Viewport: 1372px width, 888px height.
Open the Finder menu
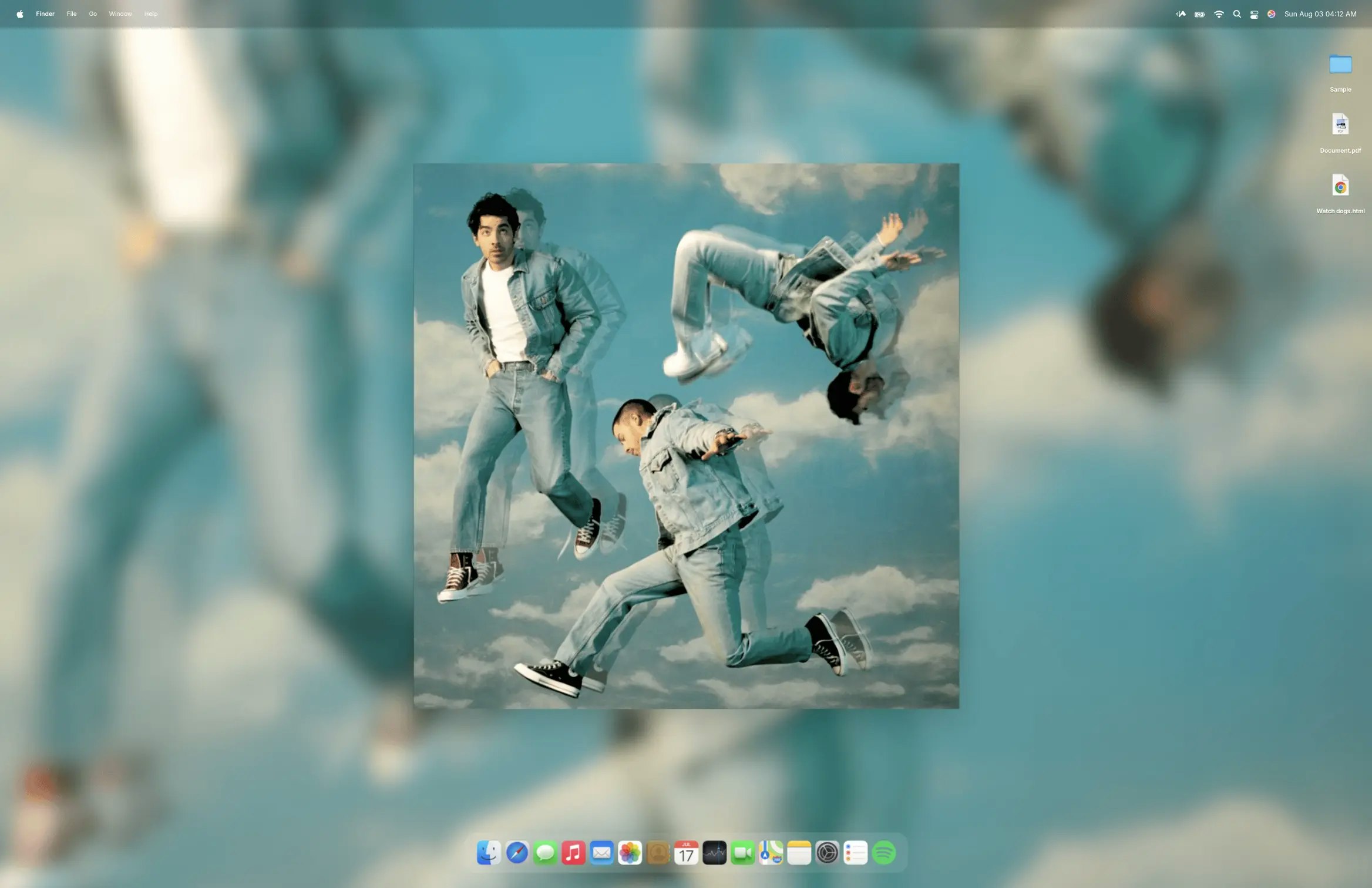[45, 14]
